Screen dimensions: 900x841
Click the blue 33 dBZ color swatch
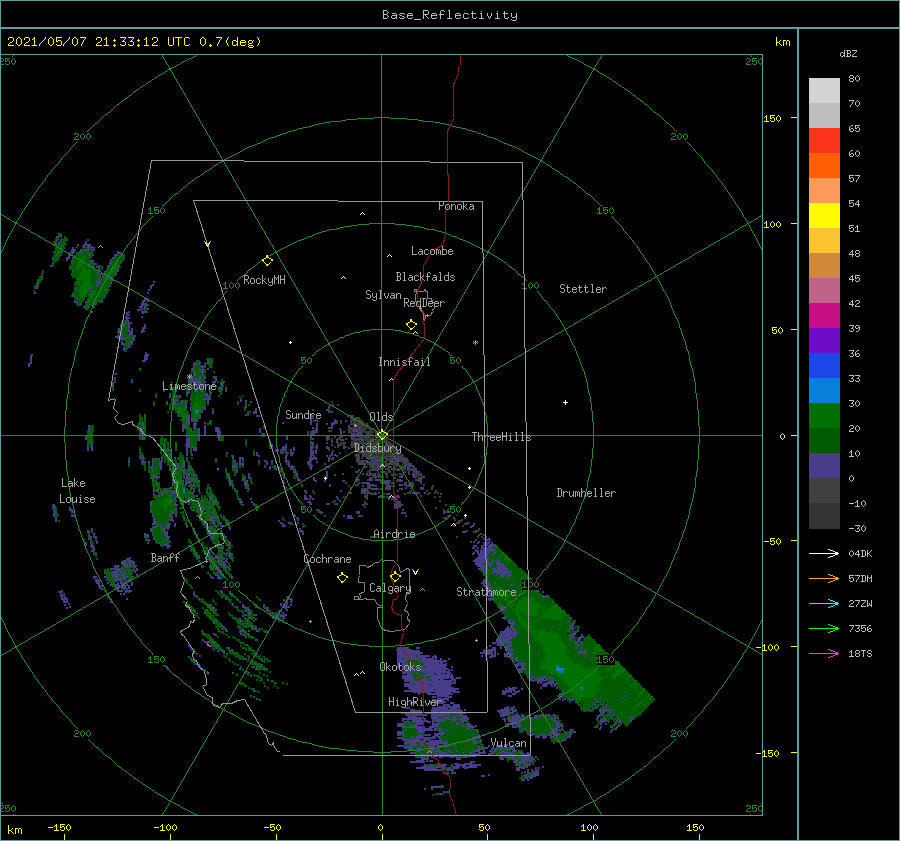(824, 366)
